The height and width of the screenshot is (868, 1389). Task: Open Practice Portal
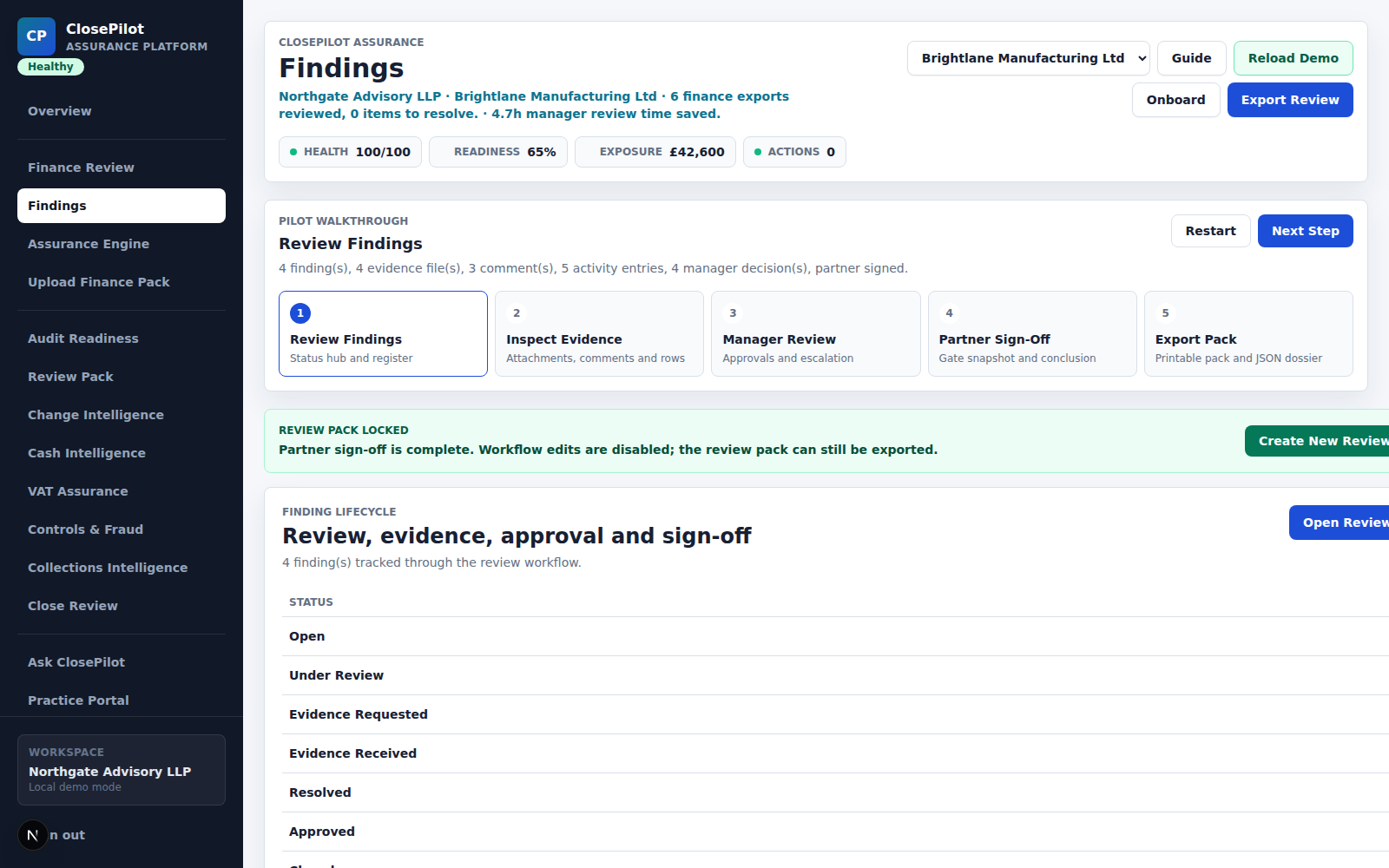point(122,700)
